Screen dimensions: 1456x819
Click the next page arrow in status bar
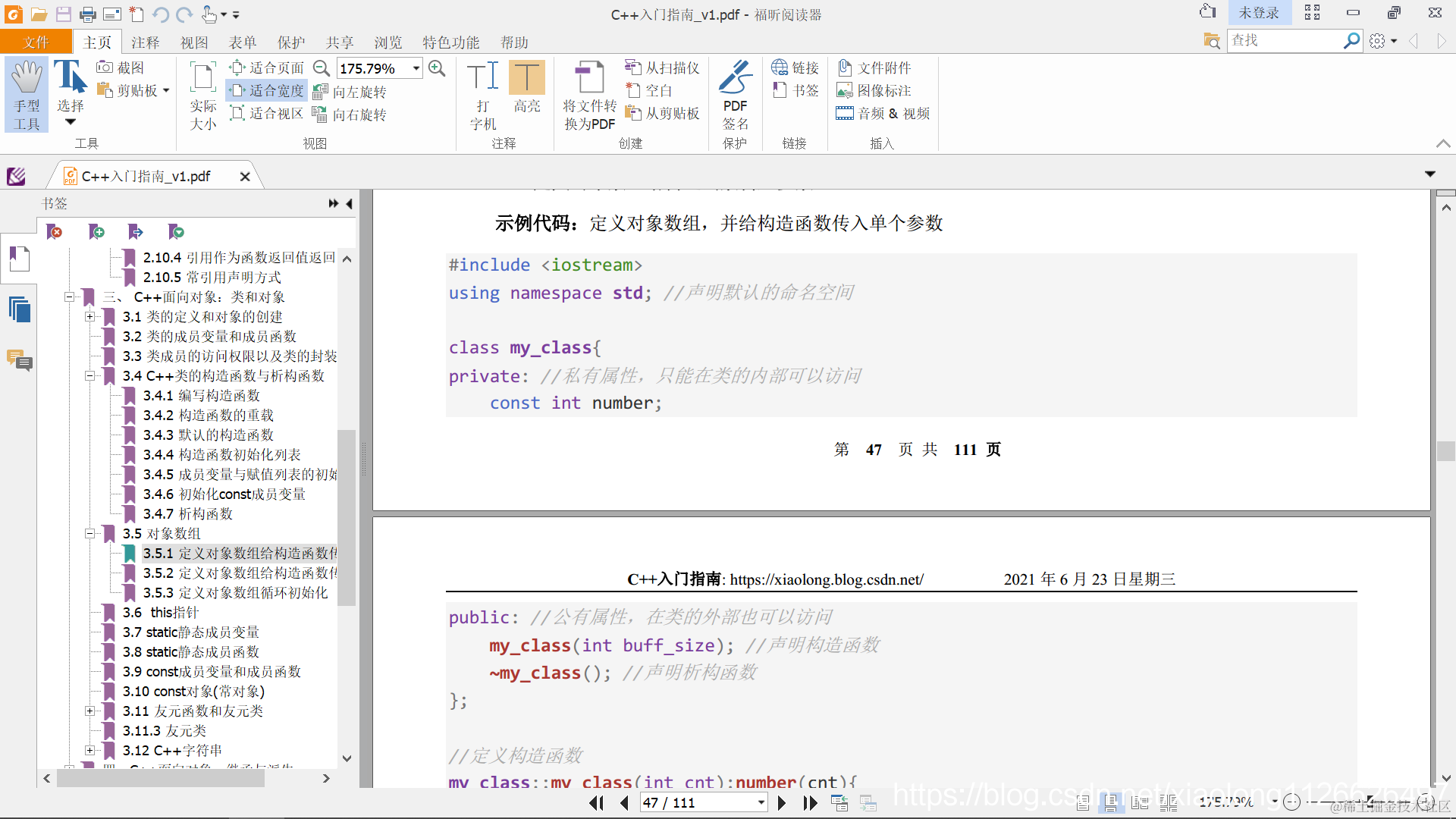point(781,803)
